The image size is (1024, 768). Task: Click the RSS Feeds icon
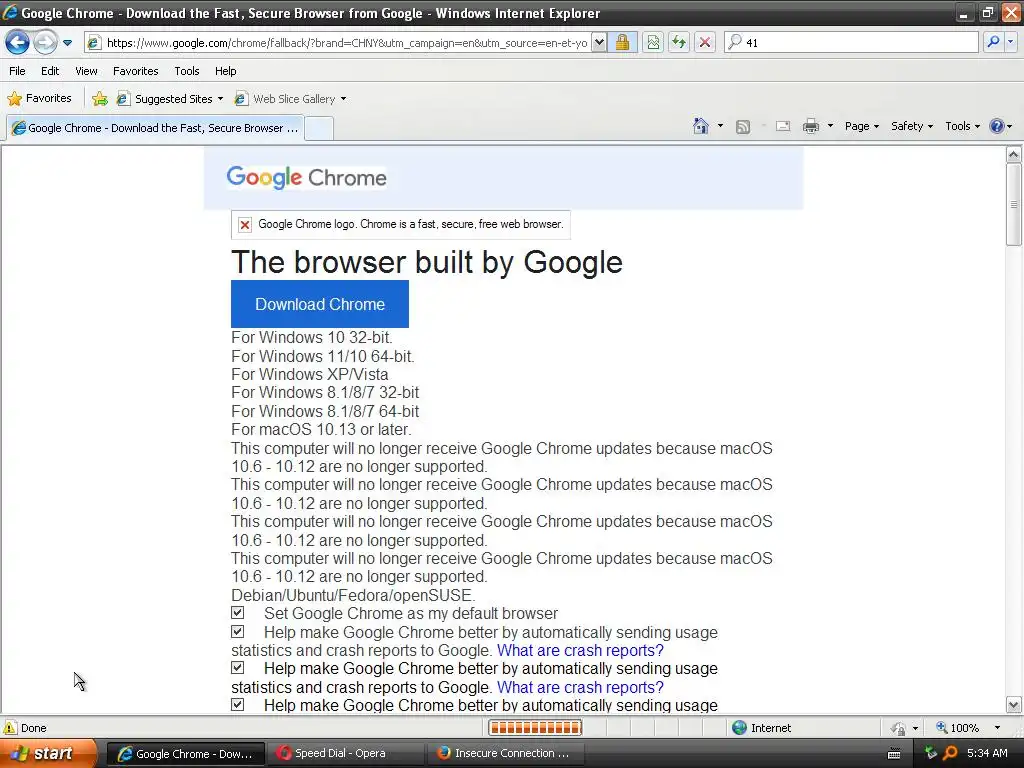click(x=743, y=127)
